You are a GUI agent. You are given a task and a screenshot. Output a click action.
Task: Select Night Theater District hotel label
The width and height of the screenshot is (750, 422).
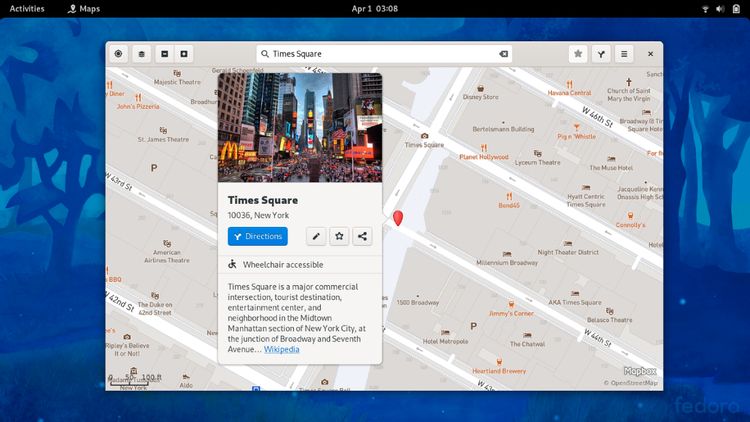(568, 252)
